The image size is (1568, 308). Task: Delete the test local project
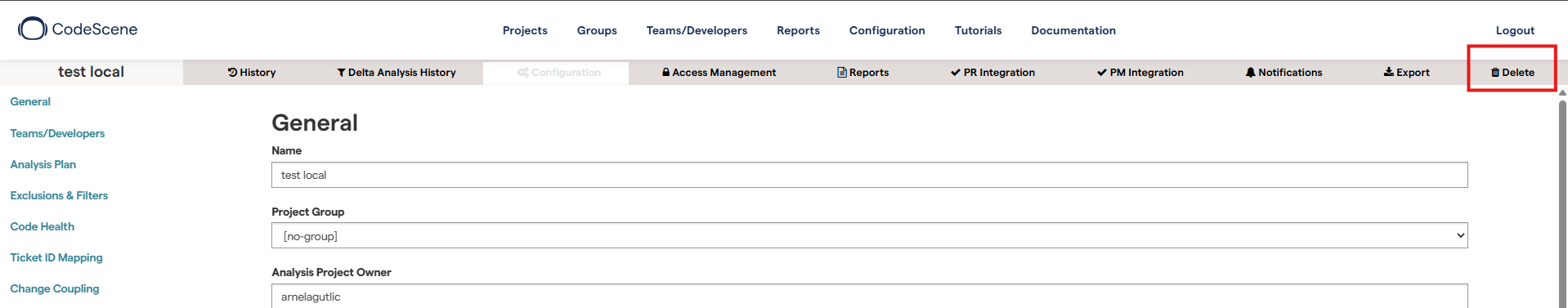coord(1512,73)
